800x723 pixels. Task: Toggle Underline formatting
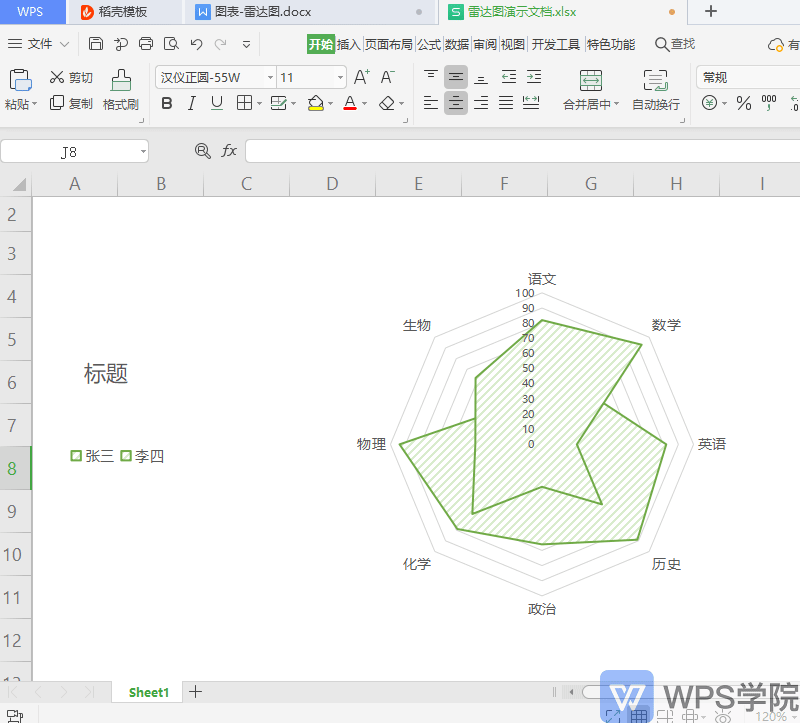(217, 103)
